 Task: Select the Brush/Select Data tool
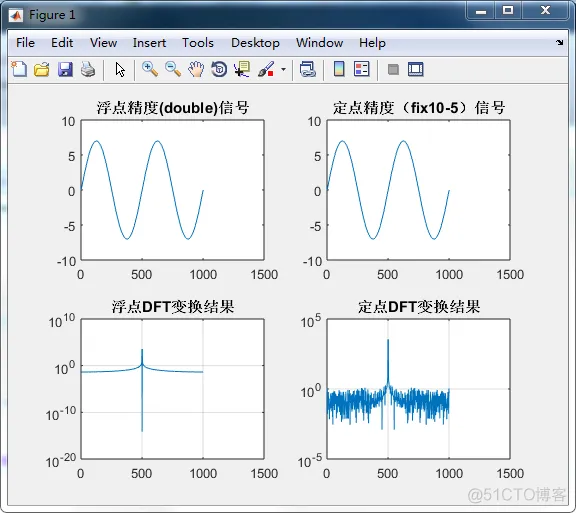click(x=266, y=69)
